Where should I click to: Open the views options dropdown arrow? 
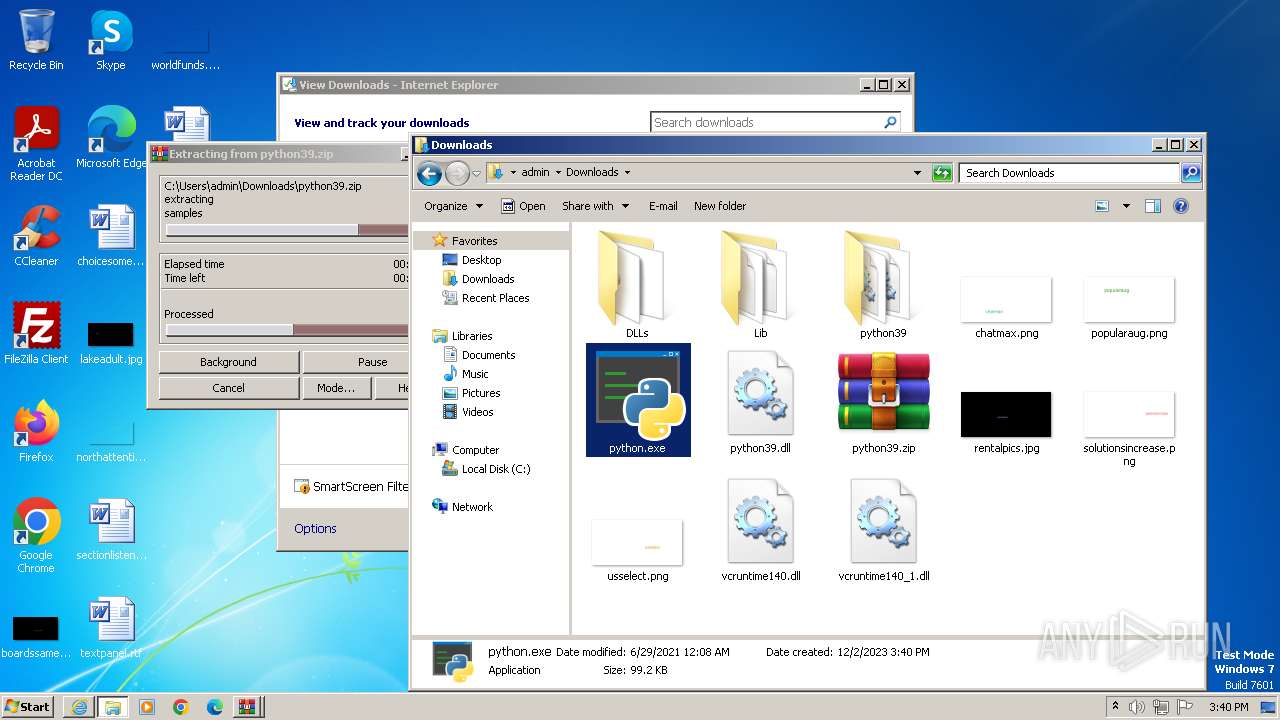[1126, 206]
